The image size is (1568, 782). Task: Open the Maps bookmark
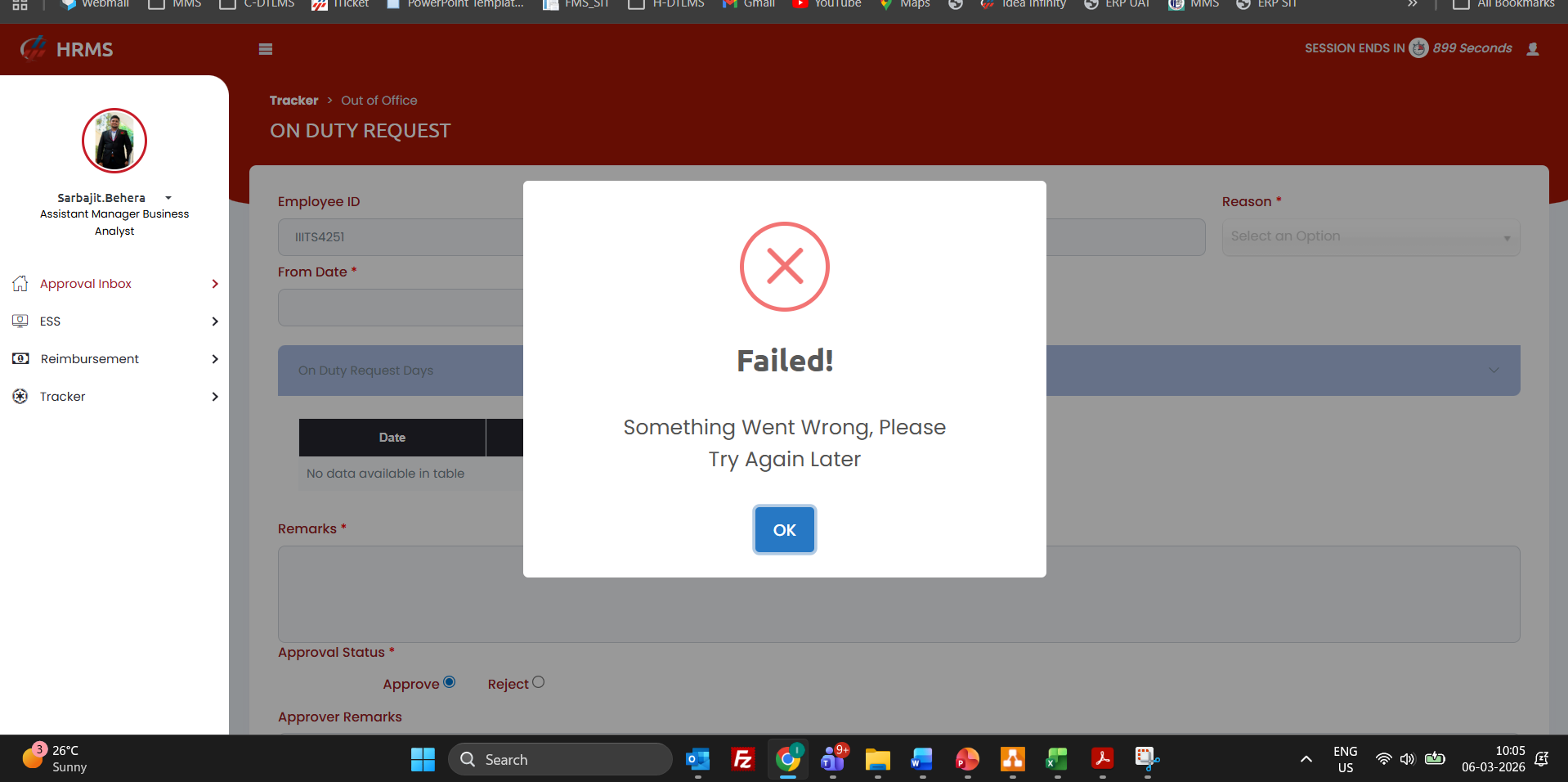click(x=905, y=5)
